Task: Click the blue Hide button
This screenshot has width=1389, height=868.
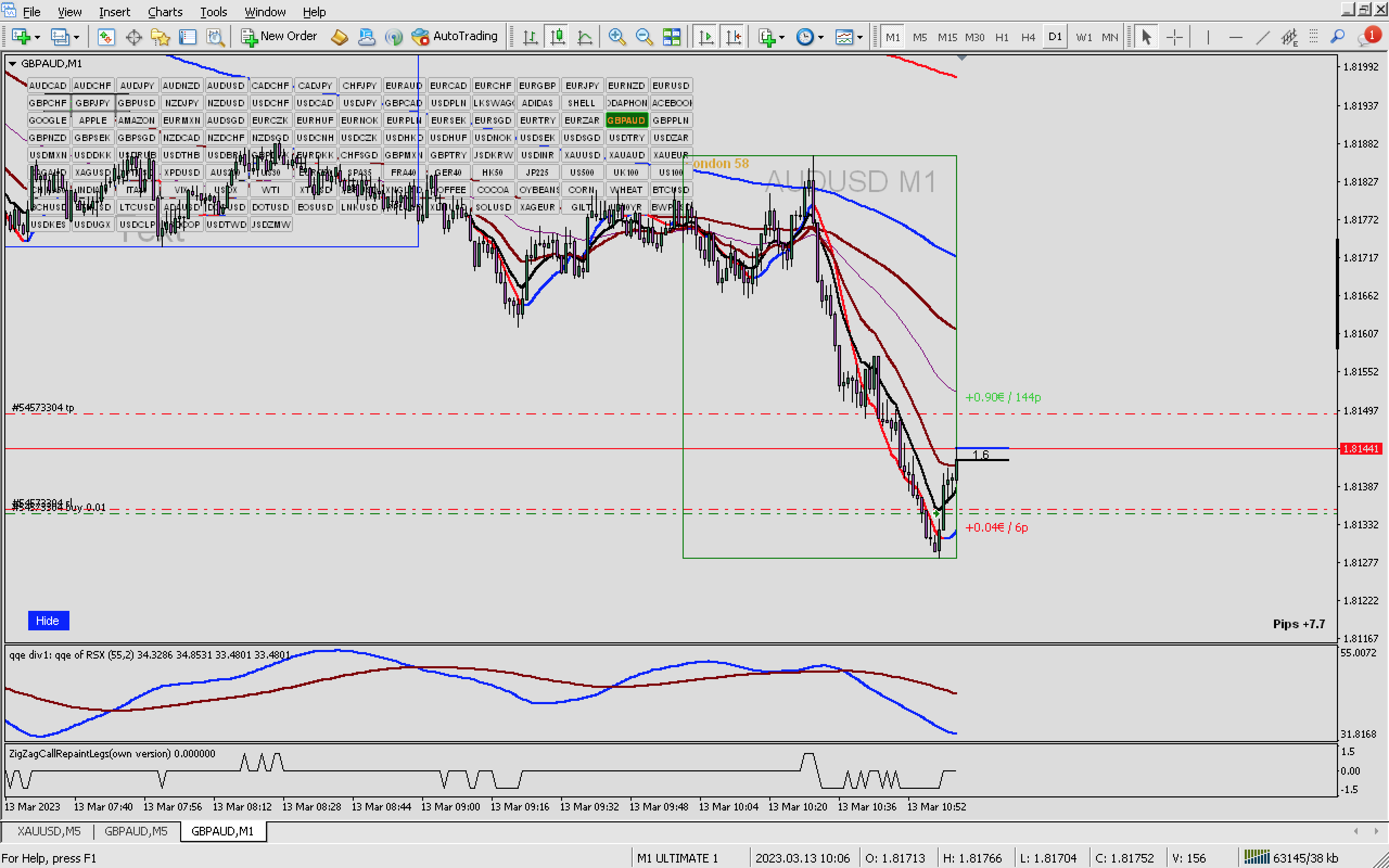Action: (x=48, y=621)
